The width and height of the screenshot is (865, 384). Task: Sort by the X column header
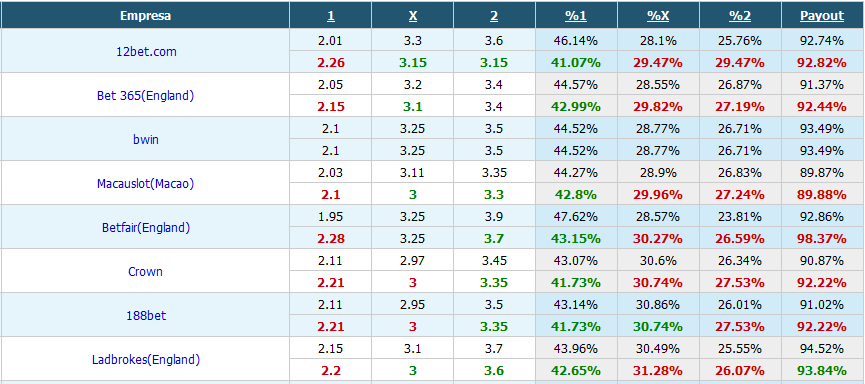click(x=413, y=16)
